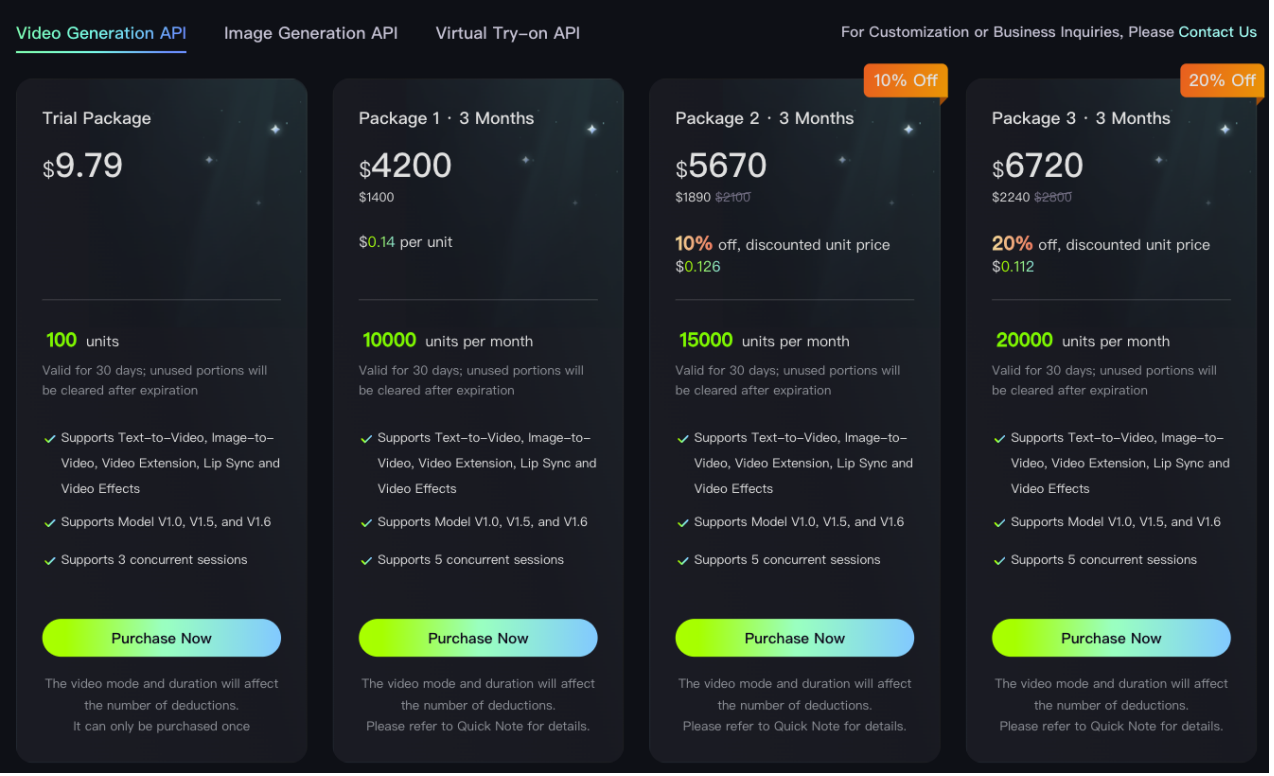This screenshot has height=776, width=1274.
Task: Click the 20000 units per month text
Action: point(1083,341)
